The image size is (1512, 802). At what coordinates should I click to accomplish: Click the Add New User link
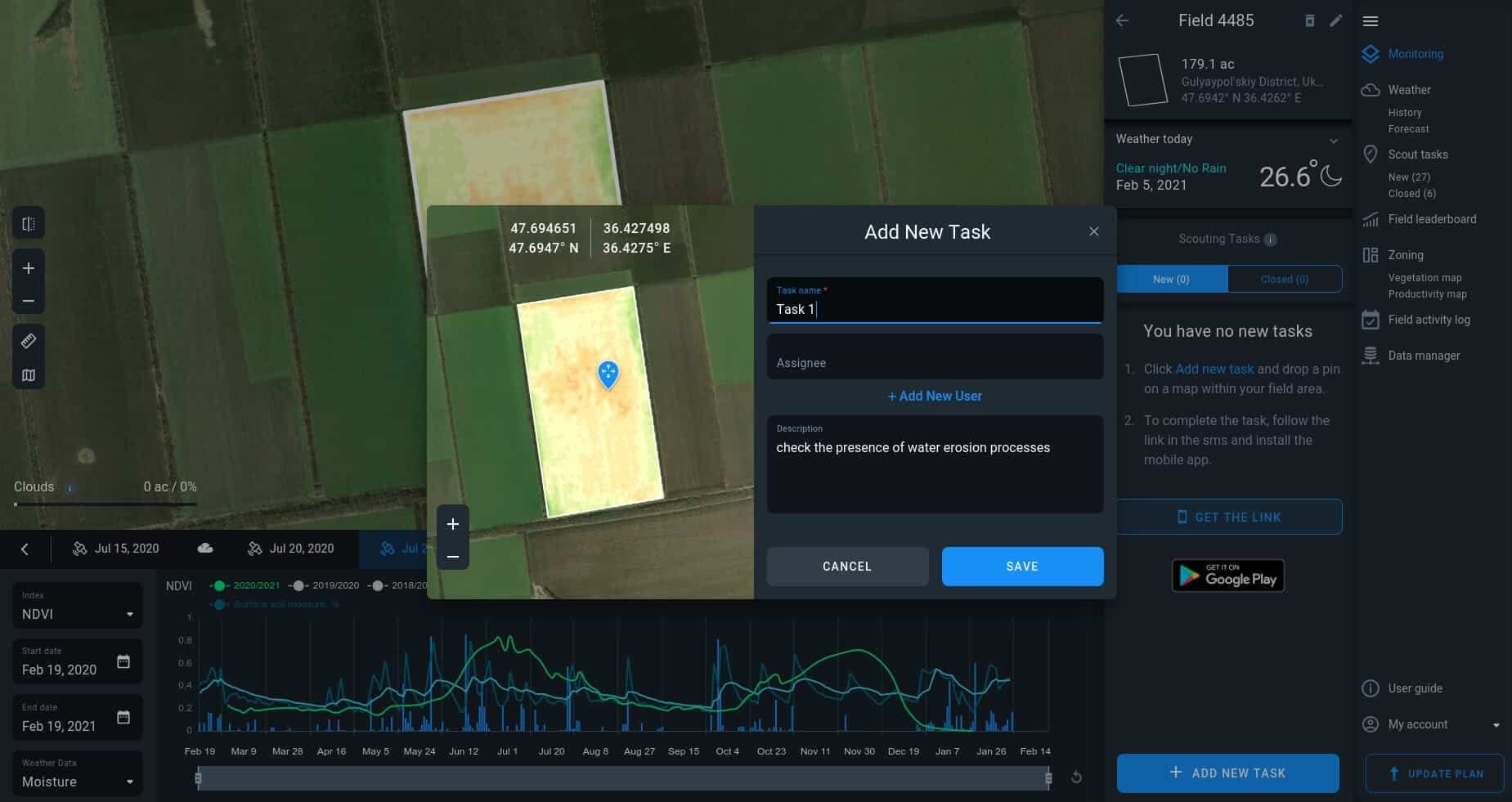(935, 396)
